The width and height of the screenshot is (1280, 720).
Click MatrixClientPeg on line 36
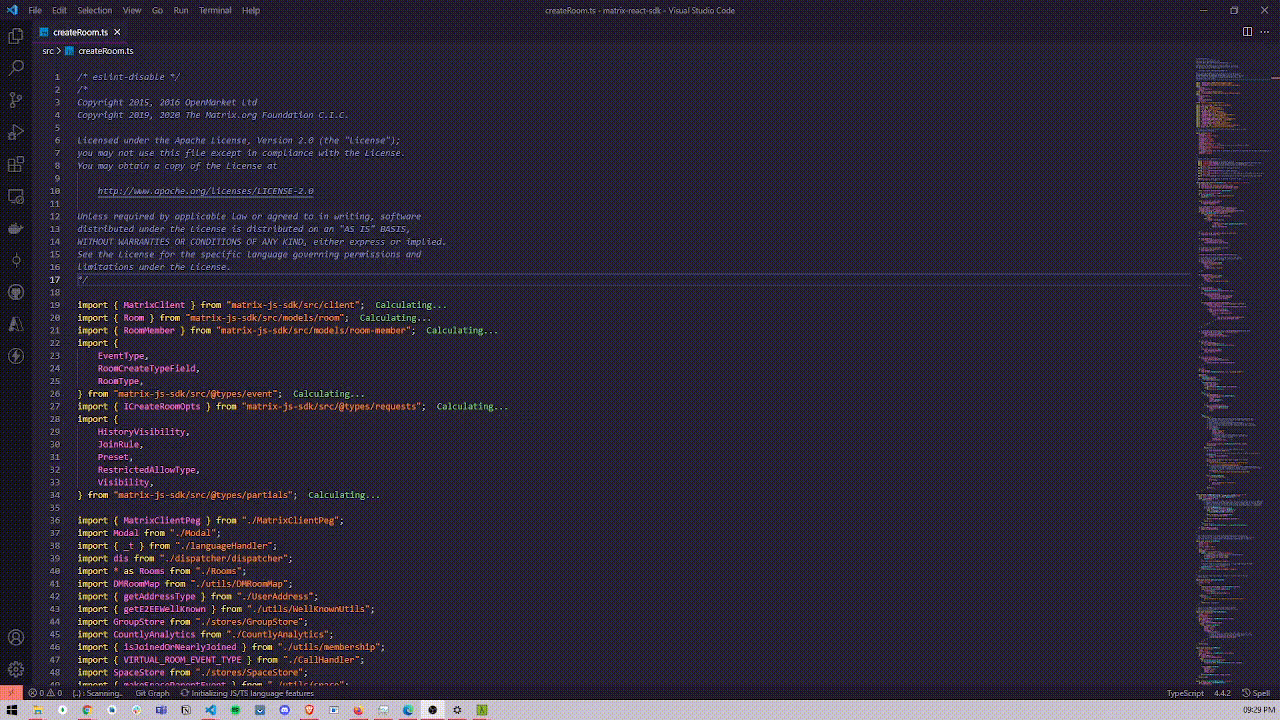[x=161, y=521]
